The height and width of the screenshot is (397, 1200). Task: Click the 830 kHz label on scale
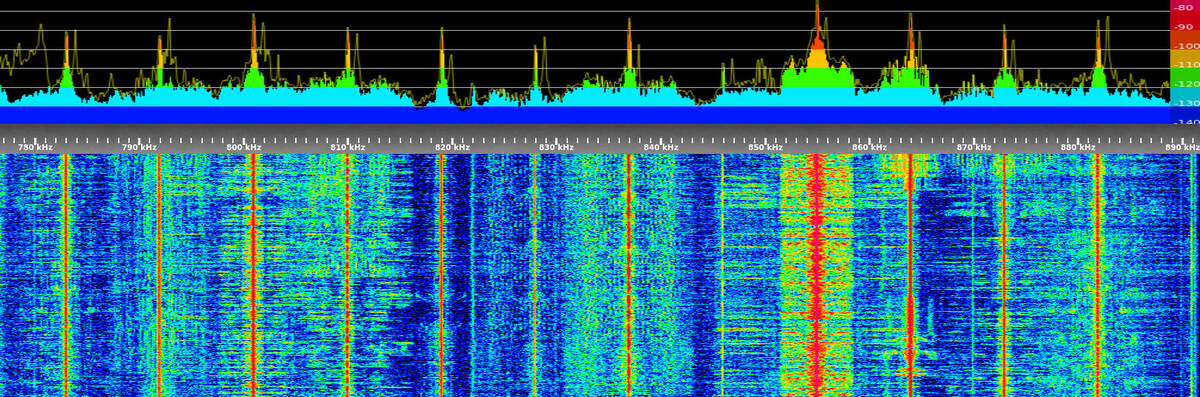coord(557,147)
